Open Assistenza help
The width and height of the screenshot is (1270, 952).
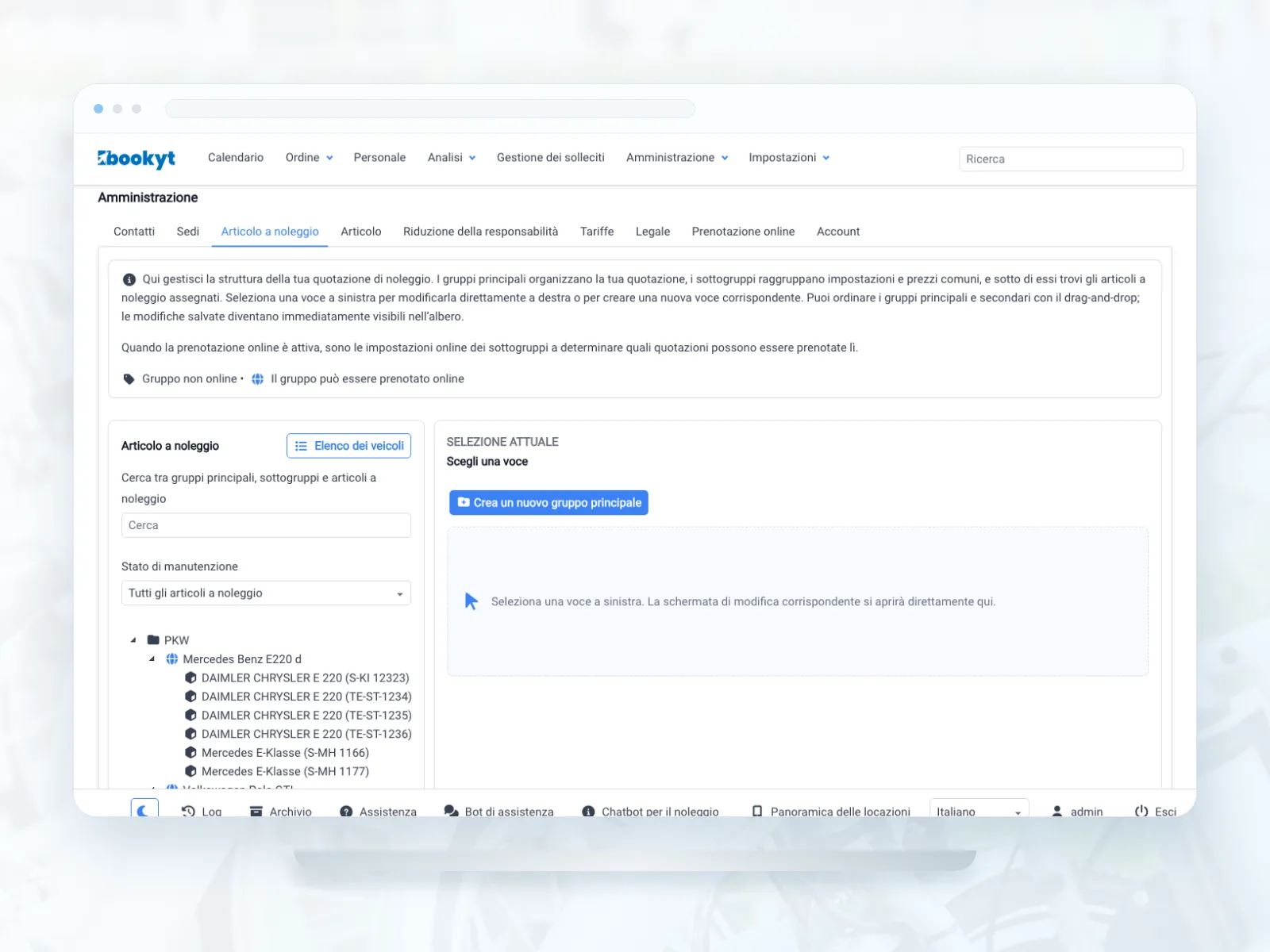coord(378,812)
